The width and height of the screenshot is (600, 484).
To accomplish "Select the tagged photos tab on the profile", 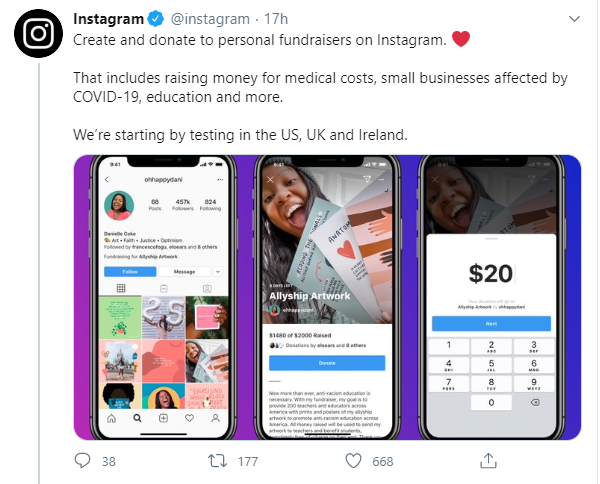I will pyautogui.click(x=207, y=288).
